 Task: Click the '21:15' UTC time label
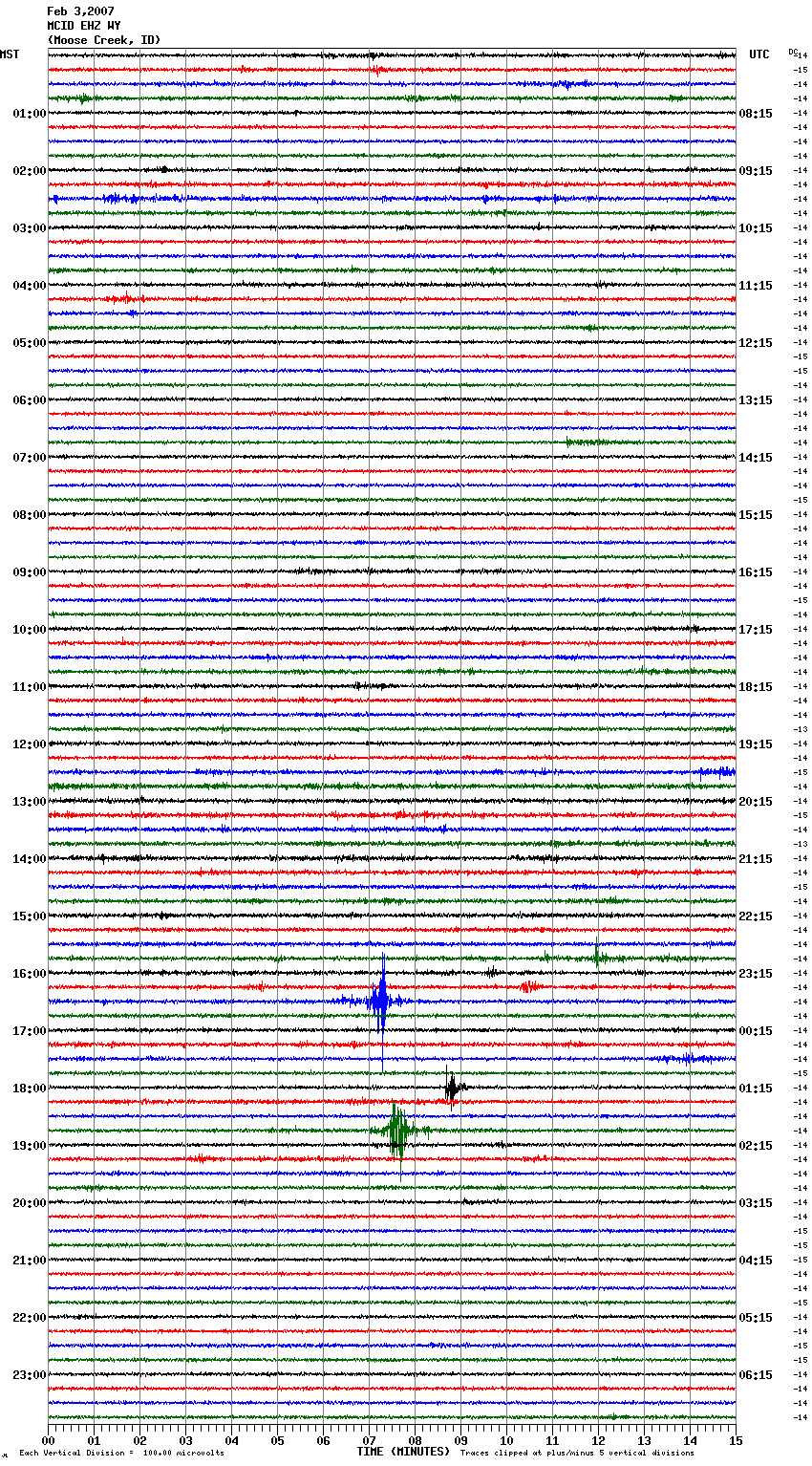[x=756, y=859]
